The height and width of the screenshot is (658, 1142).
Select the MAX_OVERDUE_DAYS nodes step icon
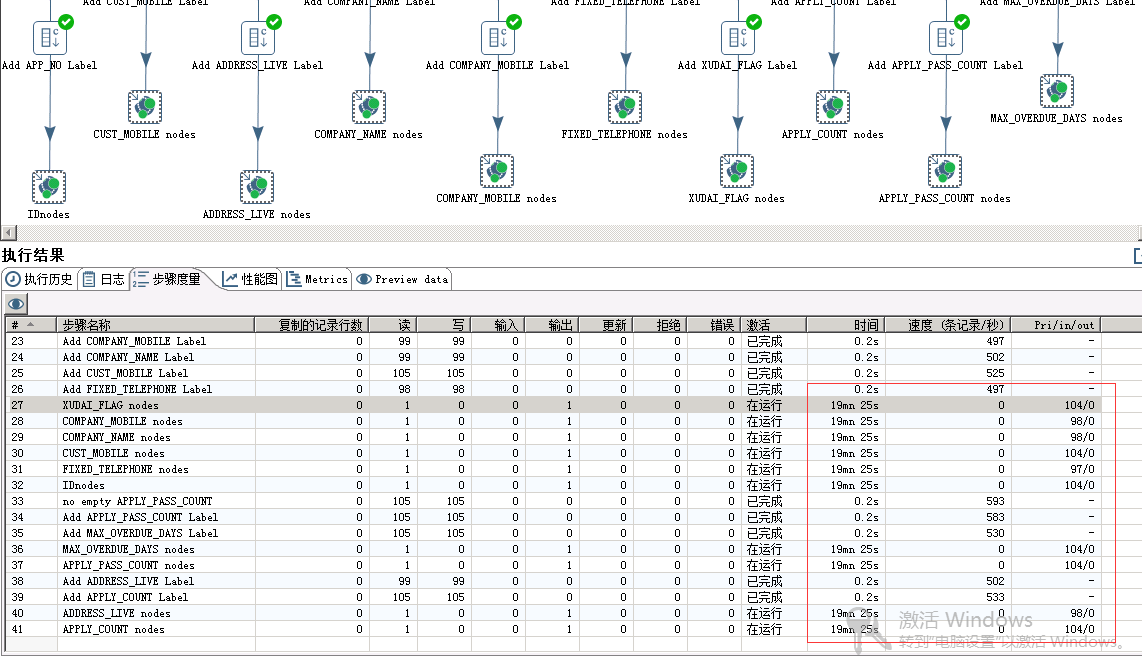(x=1057, y=90)
